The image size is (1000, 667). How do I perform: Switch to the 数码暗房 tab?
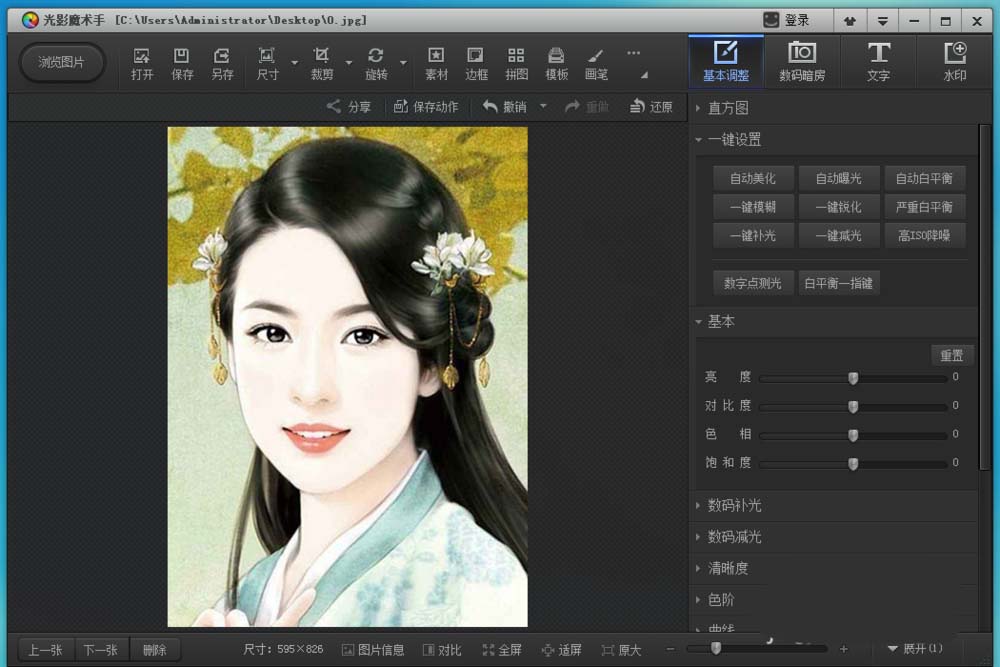click(x=802, y=62)
